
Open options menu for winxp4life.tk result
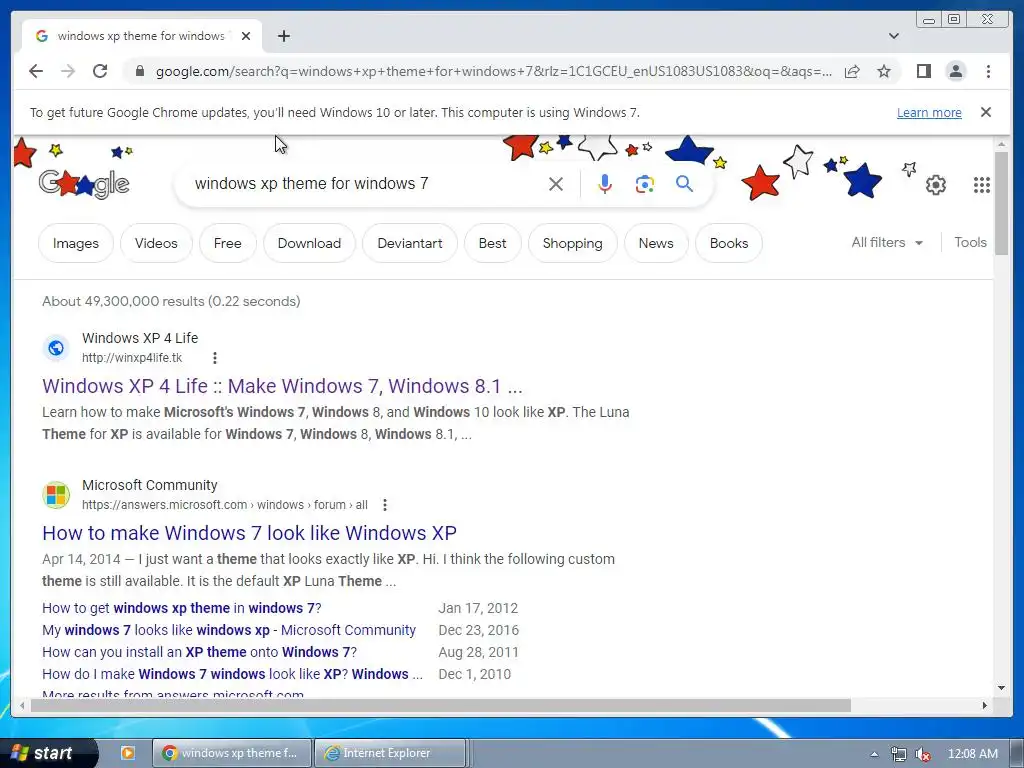(215, 358)
